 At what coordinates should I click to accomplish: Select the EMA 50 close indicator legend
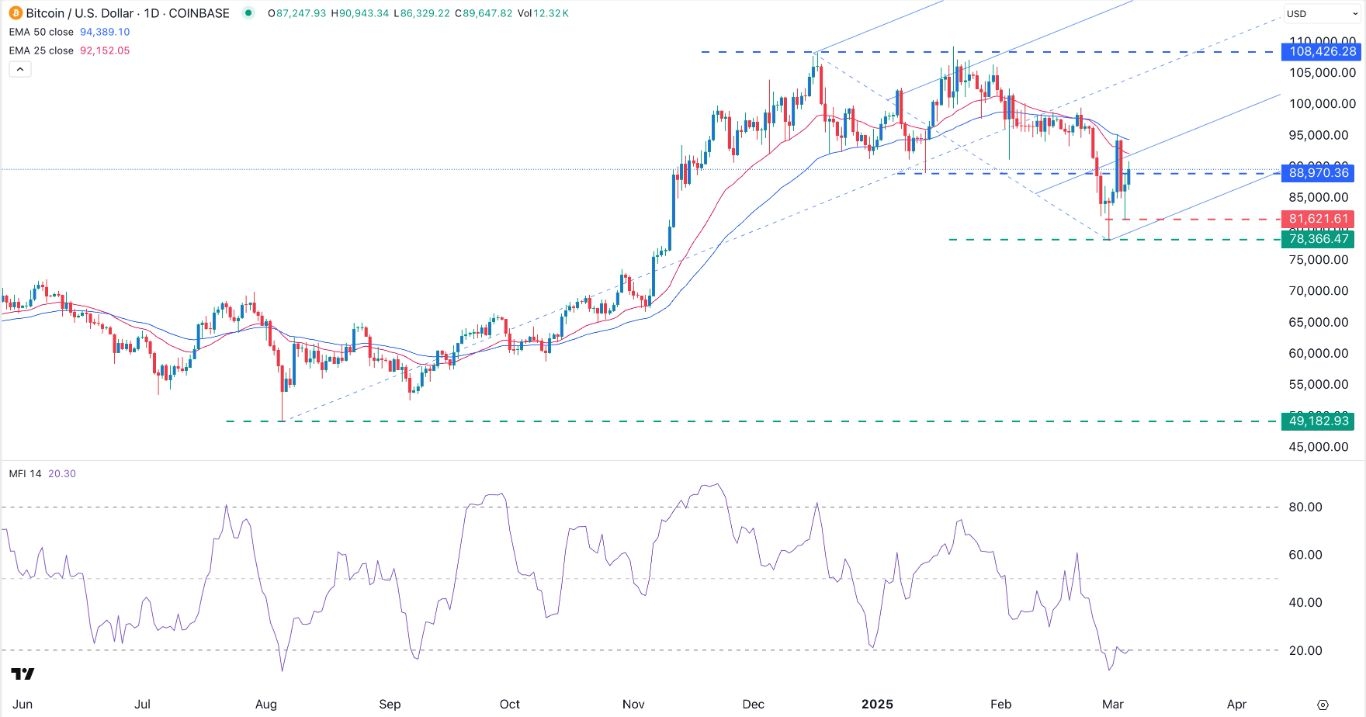coord(43,32)
